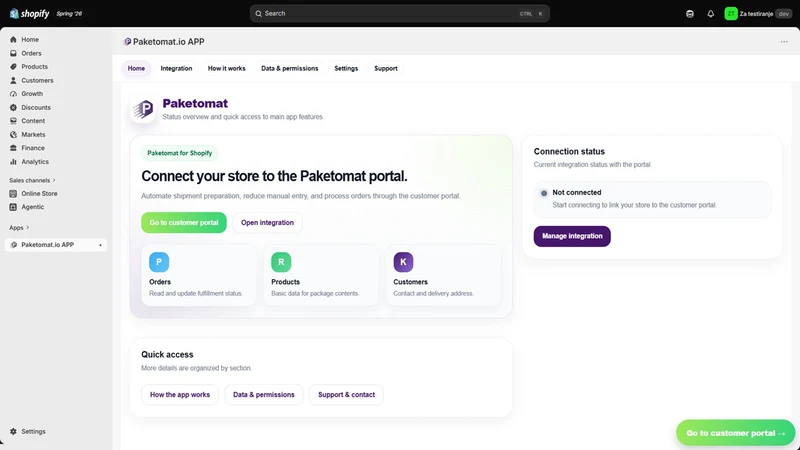
Task: Switch to the Home tab
Action: [136, 68]
